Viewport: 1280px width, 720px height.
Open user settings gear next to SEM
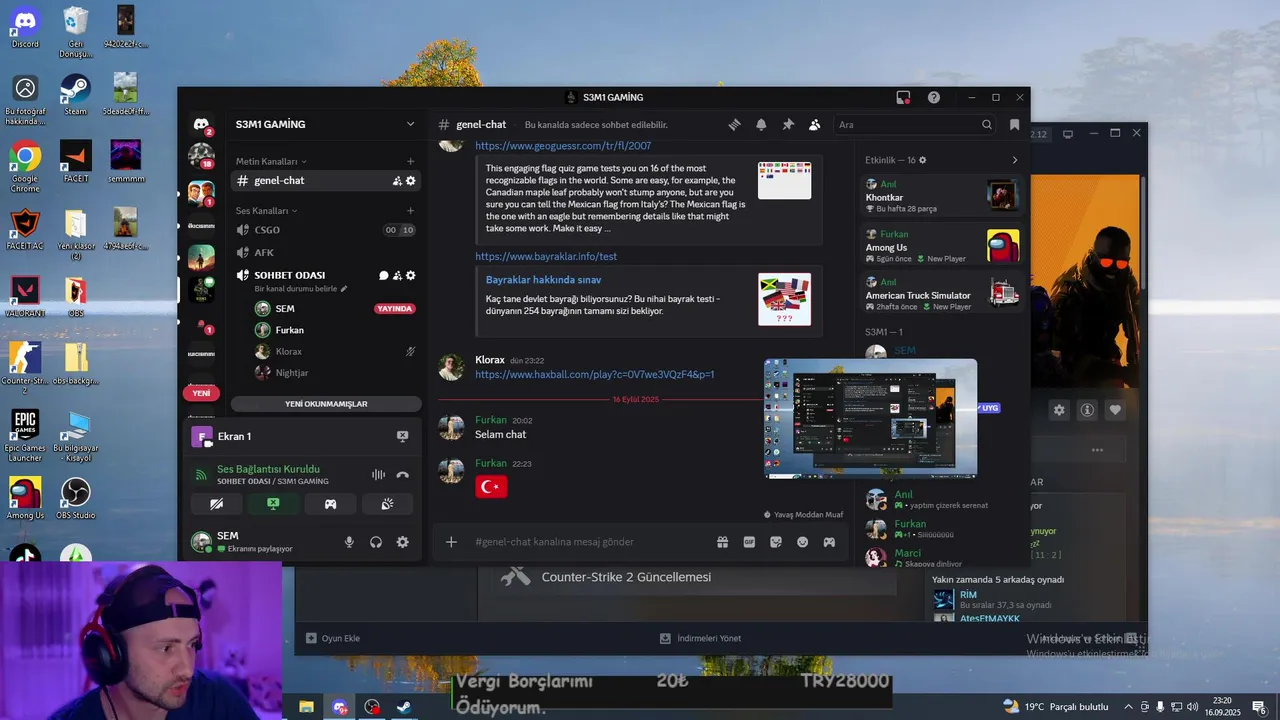tap(402, 542)
